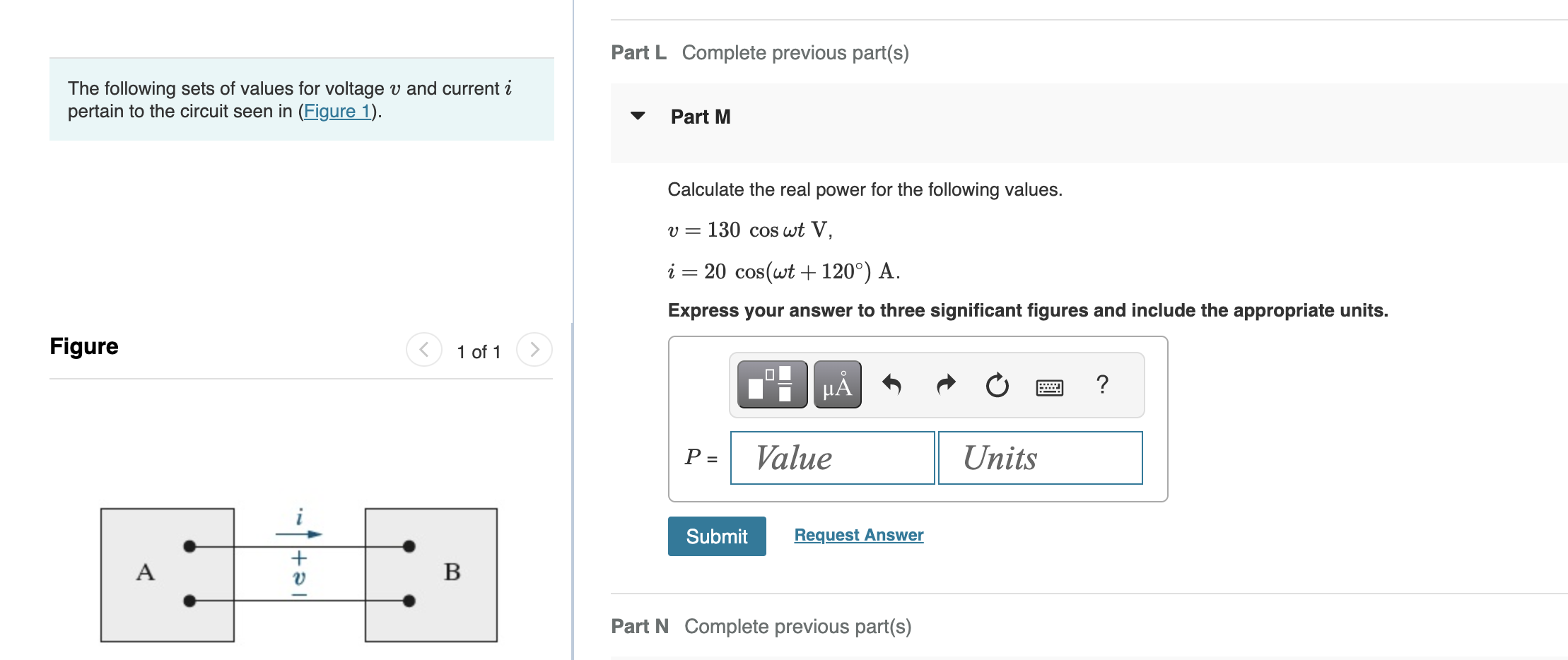Expand the Part N section
1568x660 pixels.
pyautogui.click(x=640, y=626)
